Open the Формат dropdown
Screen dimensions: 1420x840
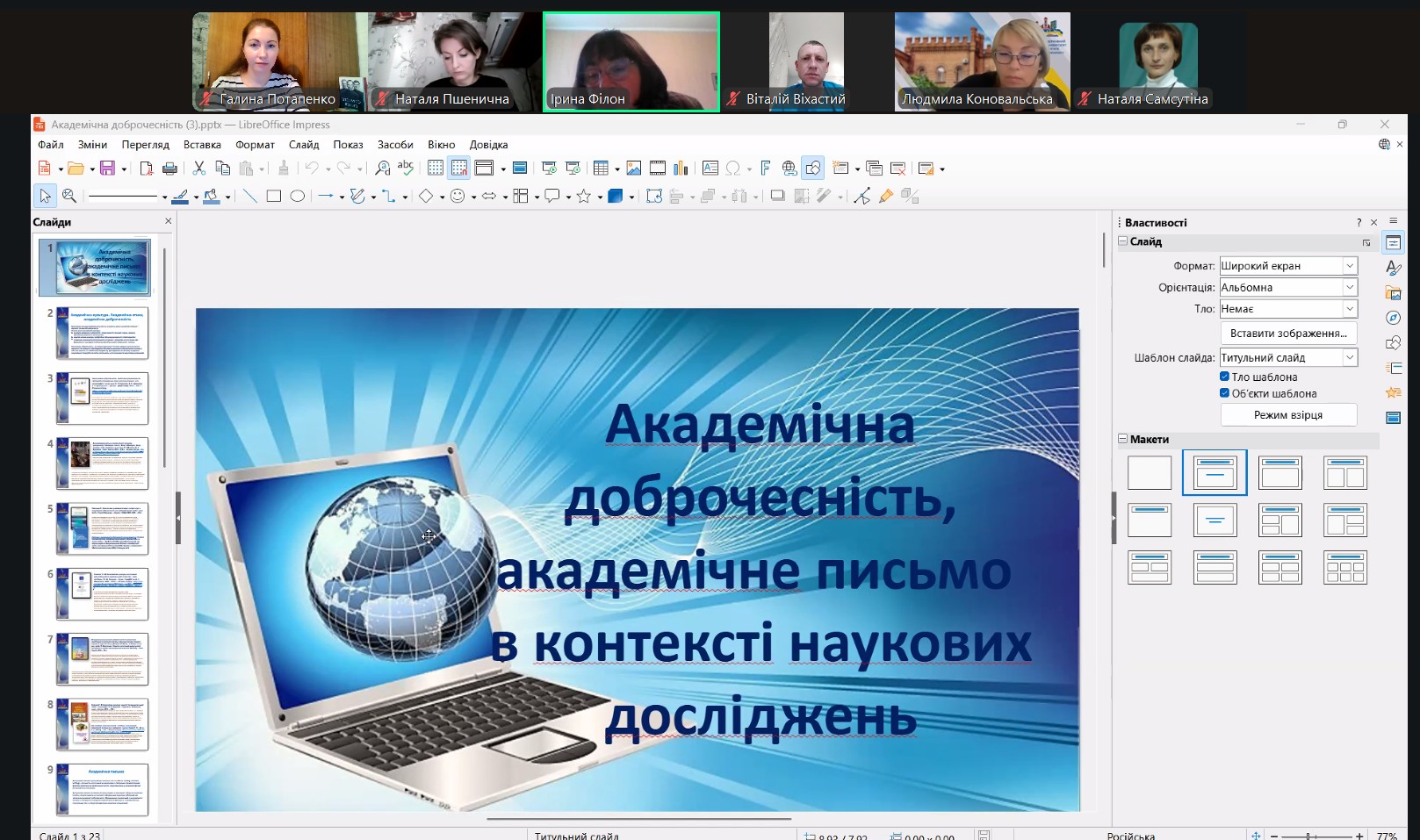(1350, 266)
